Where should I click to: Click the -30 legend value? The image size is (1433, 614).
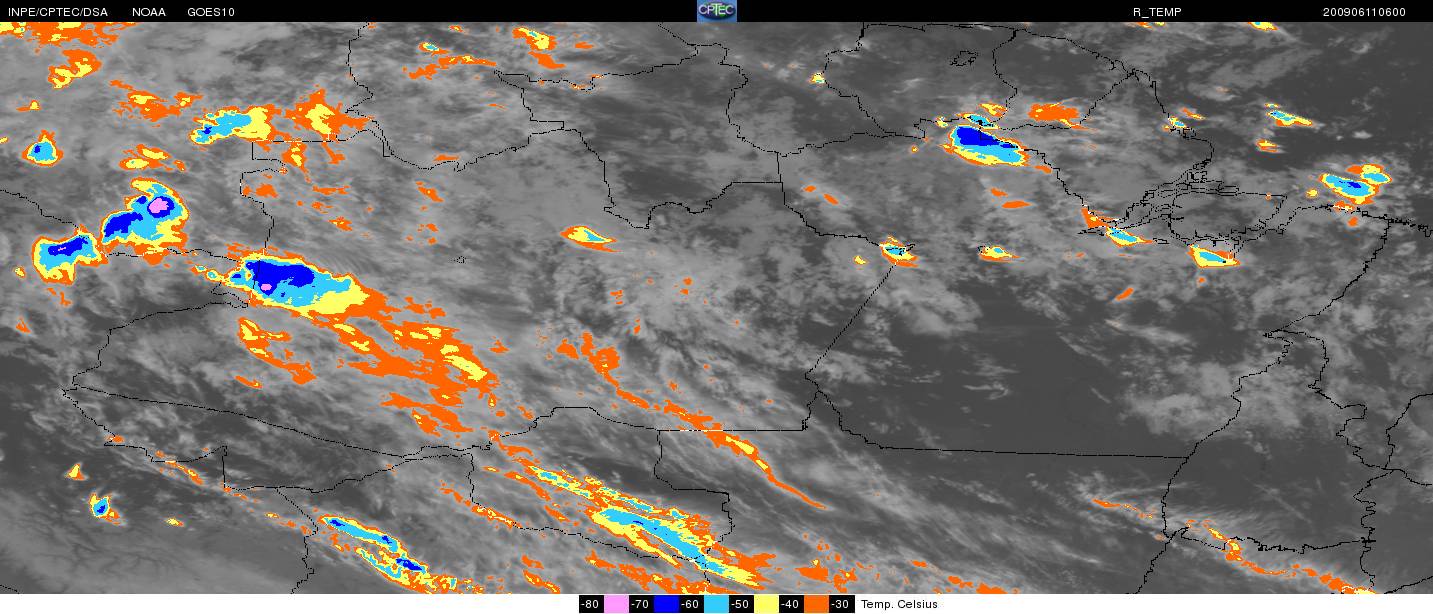841,604
